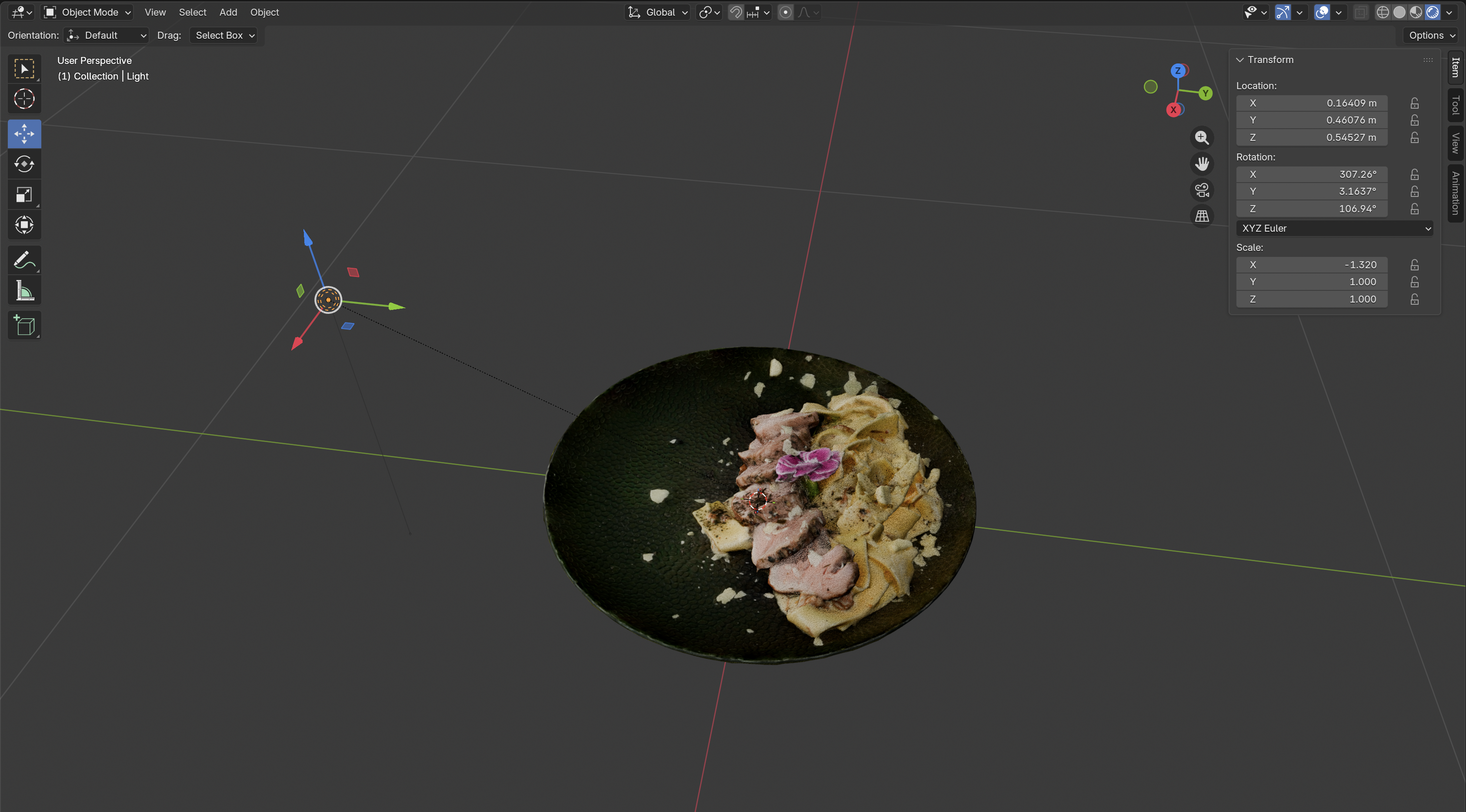The height and width of the screenshot is (812, 1466).
Task: Collapse the Transform panel
Action: point(1240,60)
